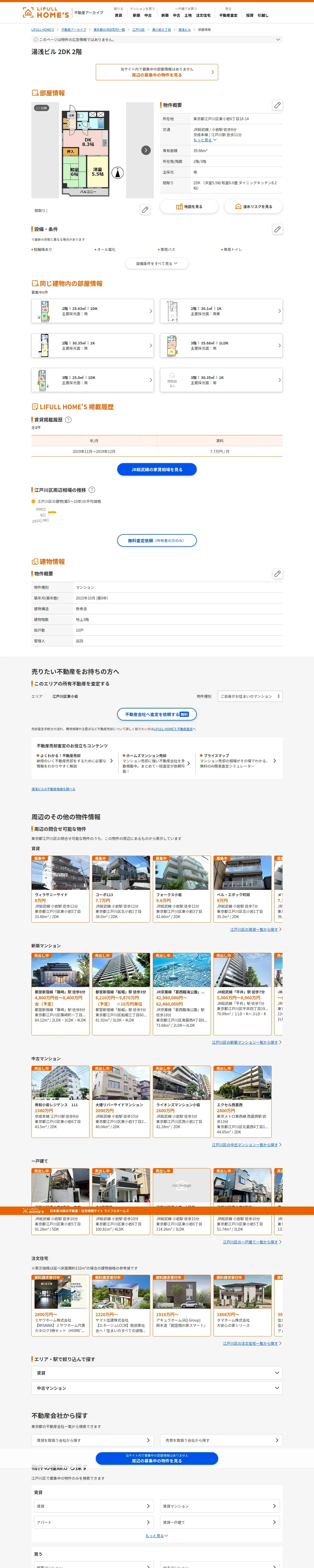Open ヴィラサニーサイド rental listing thumbnail
Viewport: 314px width, 1568px height.
60,873
